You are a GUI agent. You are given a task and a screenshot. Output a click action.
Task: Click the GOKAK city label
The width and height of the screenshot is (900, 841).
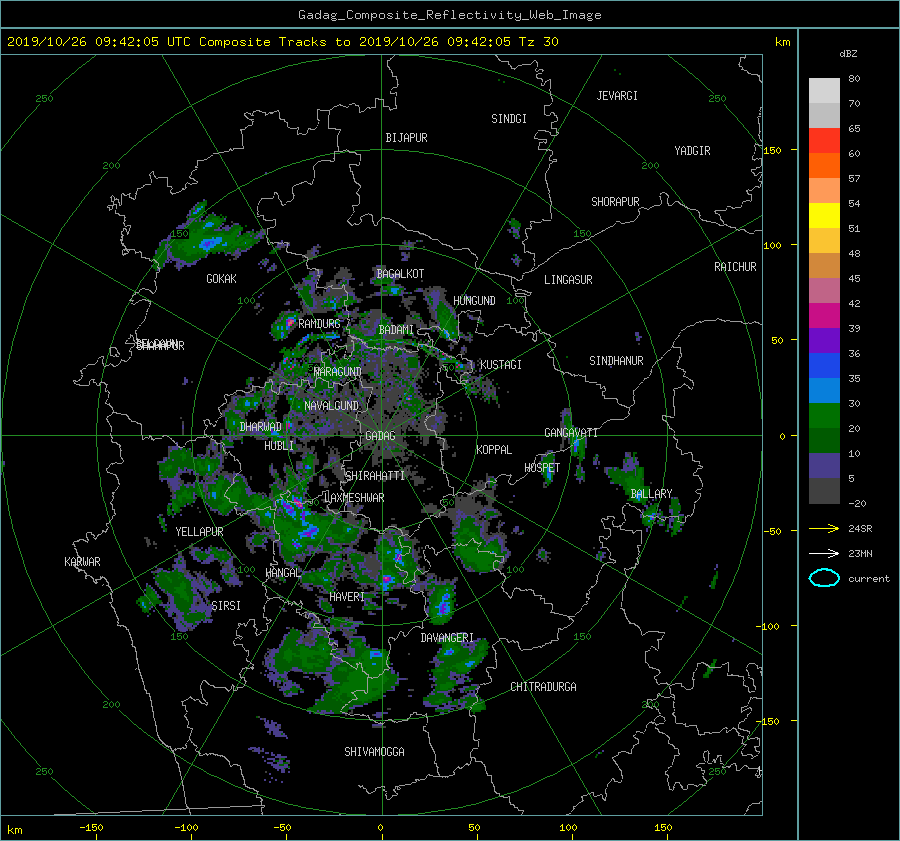[222, 279]
